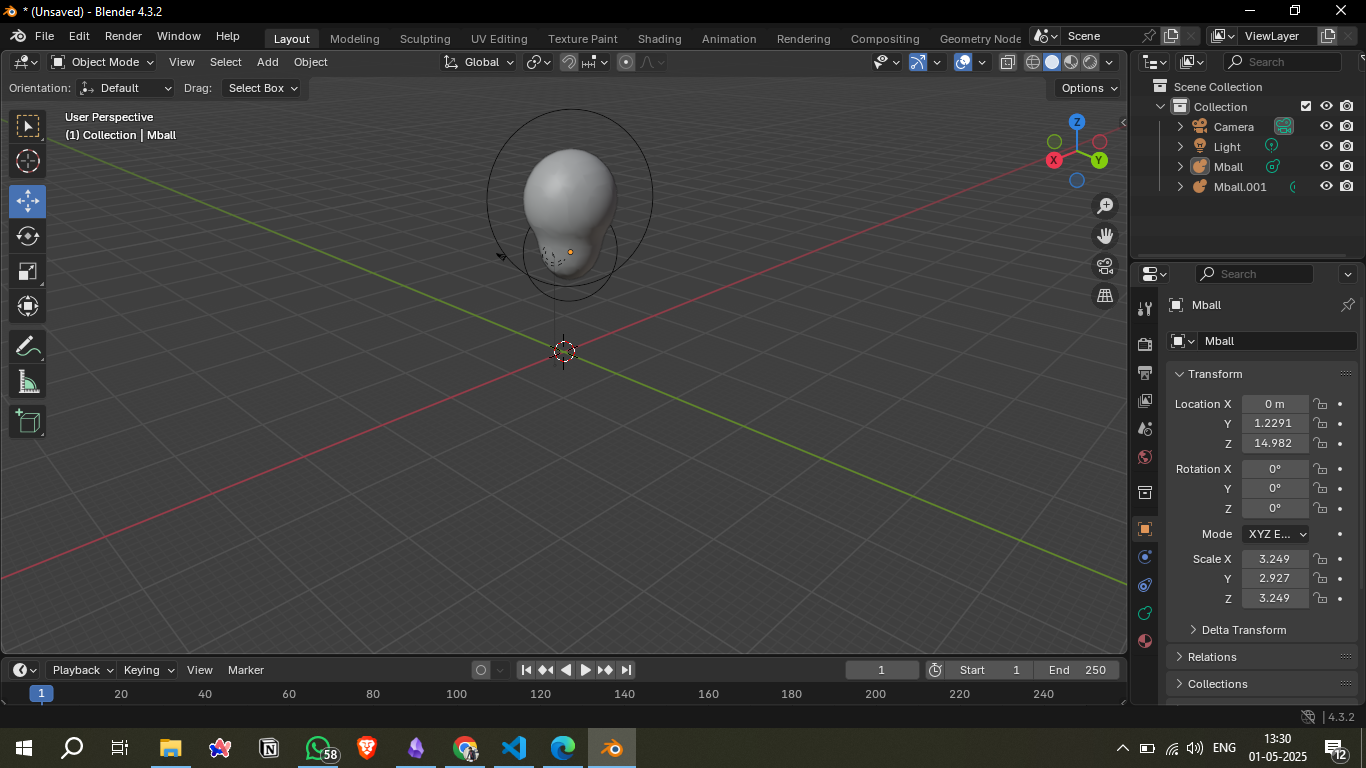Click the viewport zoom magnifier icon
The width and height of the screenshot is (1366, 768).
pos(1105,206)
